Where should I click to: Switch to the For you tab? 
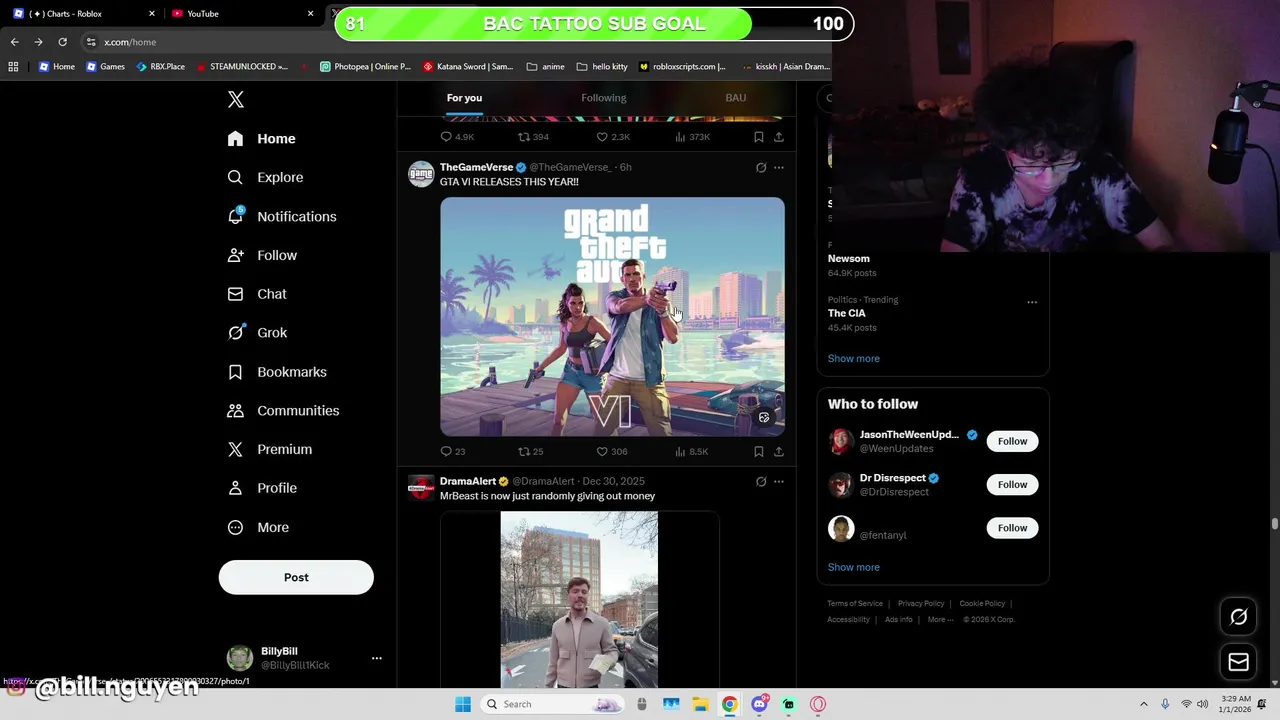coord(464,98)
